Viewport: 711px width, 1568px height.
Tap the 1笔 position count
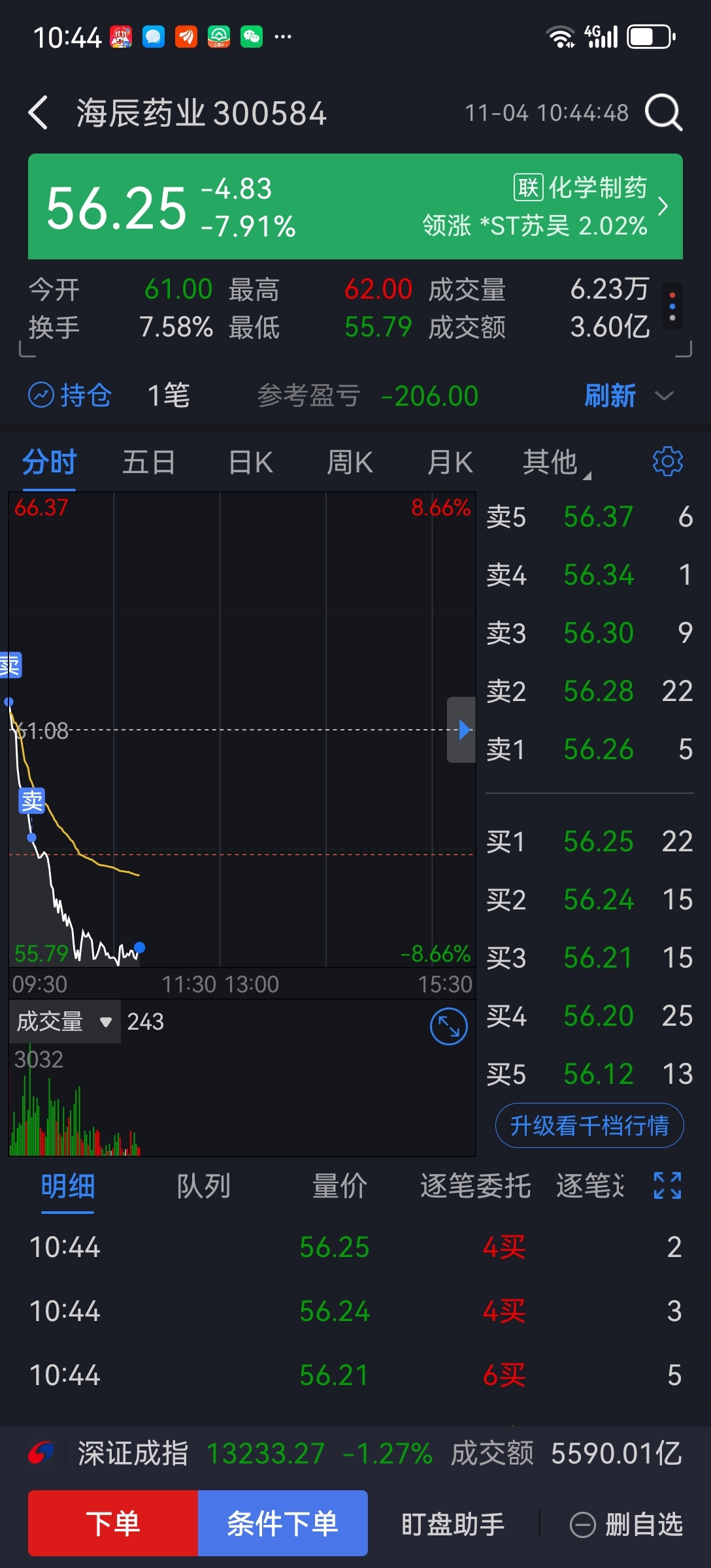[169, 396]
